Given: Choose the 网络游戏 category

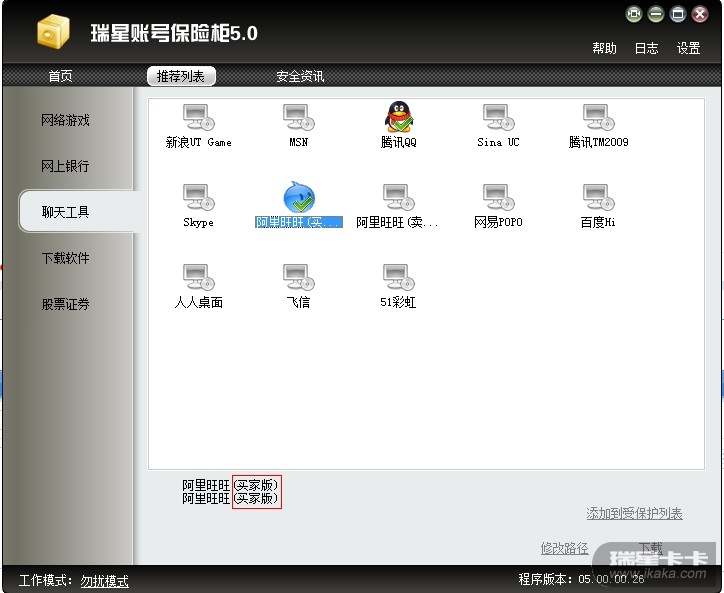Looking at the screenshot, I should [x=65, y=120].
